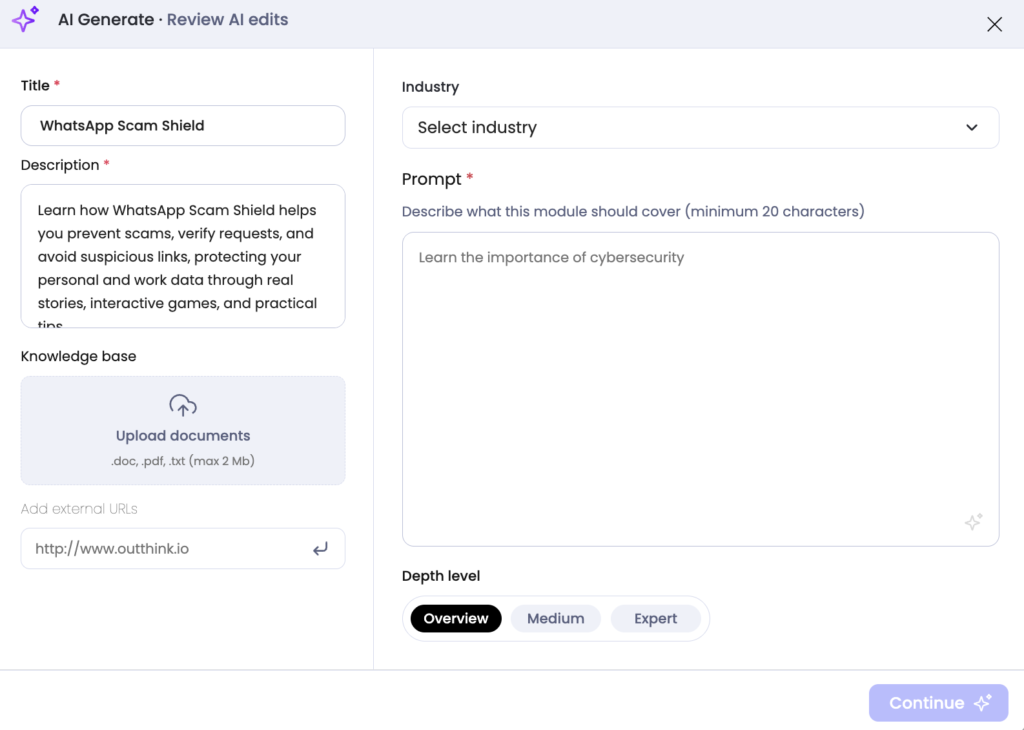
Task: Click the sparkle icon on Continue button
Action: tap(983, 703)
